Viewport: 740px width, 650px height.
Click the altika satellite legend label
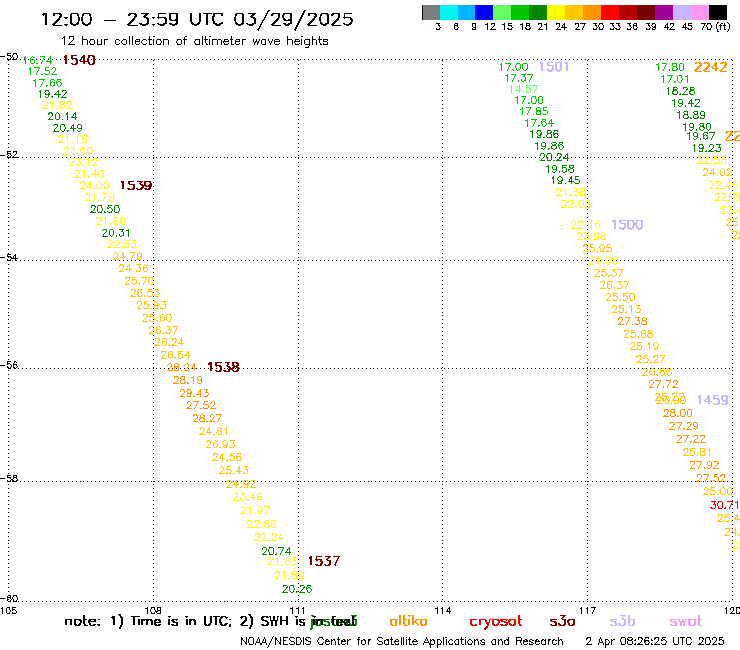coord(408,621)
